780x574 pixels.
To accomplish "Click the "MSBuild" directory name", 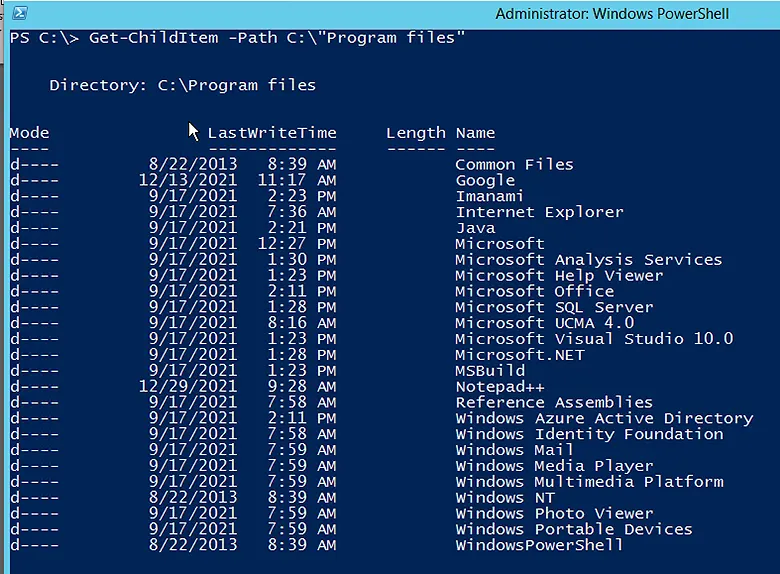I will tap(490, 371).
